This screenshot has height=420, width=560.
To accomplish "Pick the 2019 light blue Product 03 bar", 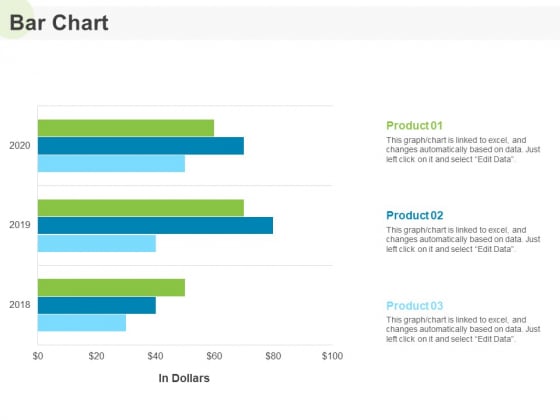I will pos(97,243).
